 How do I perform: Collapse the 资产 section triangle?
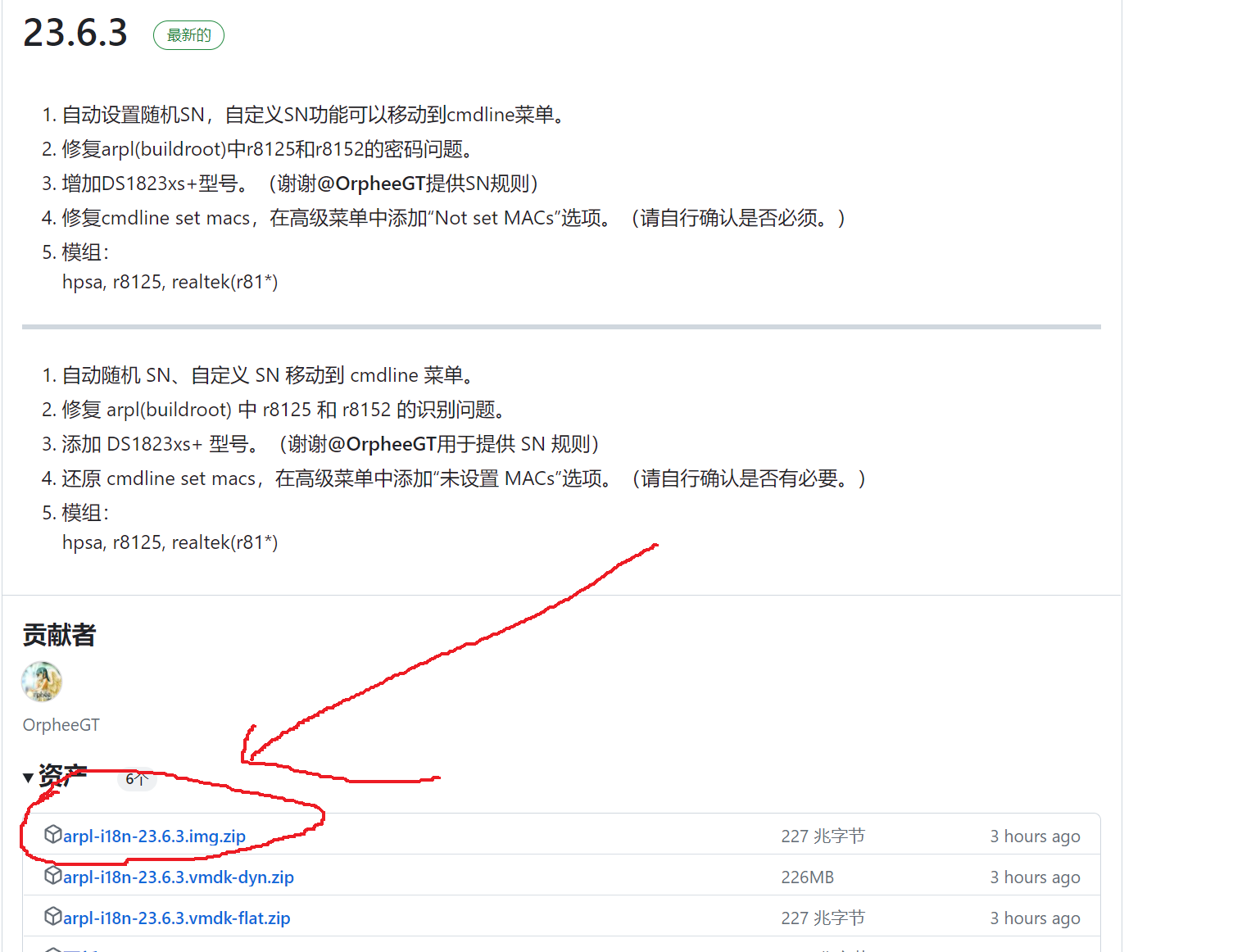28,777
